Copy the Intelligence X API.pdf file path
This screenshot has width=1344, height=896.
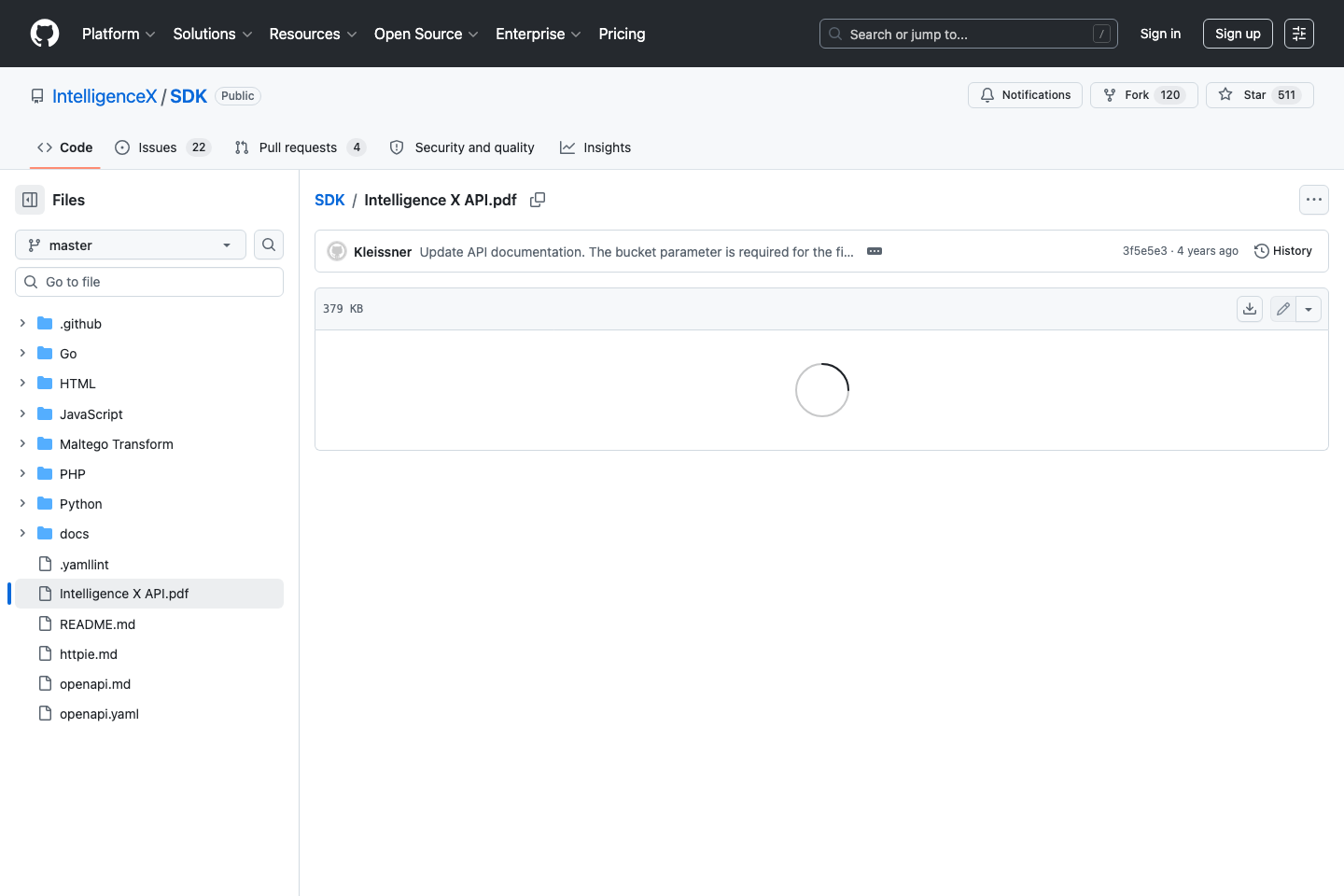[x=538, y=200]
